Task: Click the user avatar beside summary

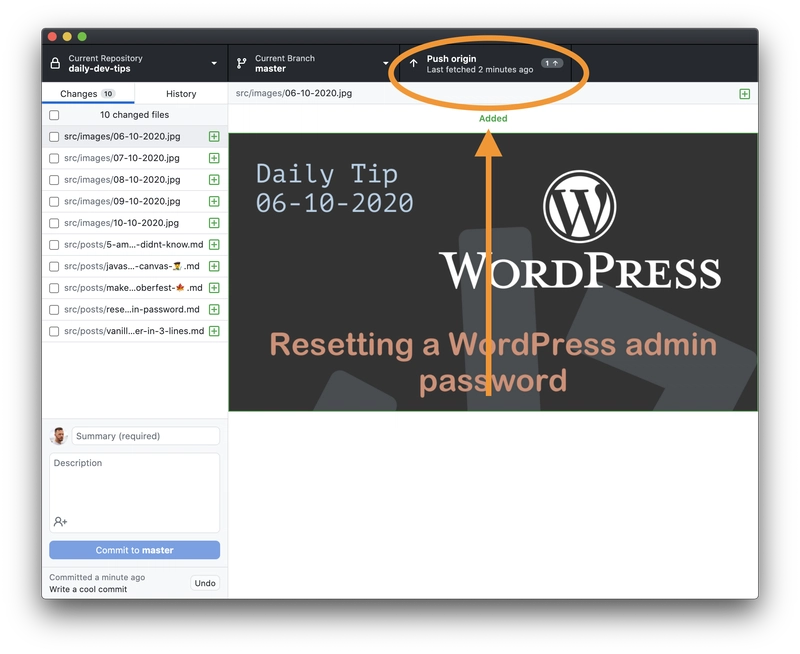Action: (x=59, y=436)
